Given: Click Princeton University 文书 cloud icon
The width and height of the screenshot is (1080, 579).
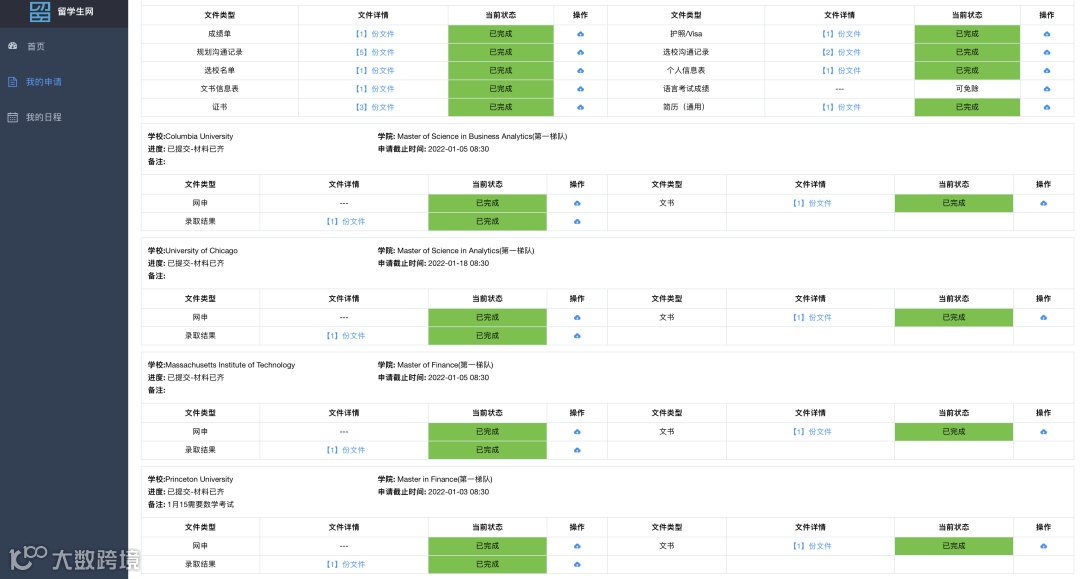Looking at the screenshot, I should 1043,546.
